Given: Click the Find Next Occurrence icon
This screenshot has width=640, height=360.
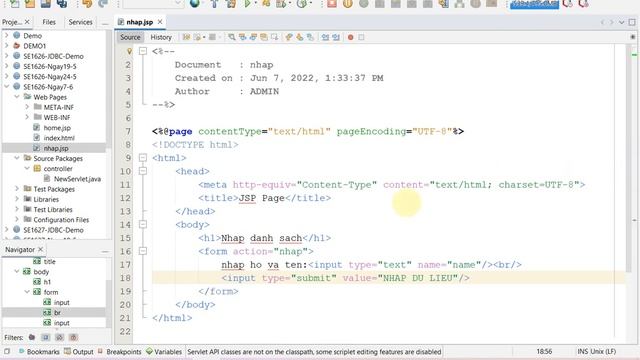Looking at the screenshot, I should pos(253,37).
